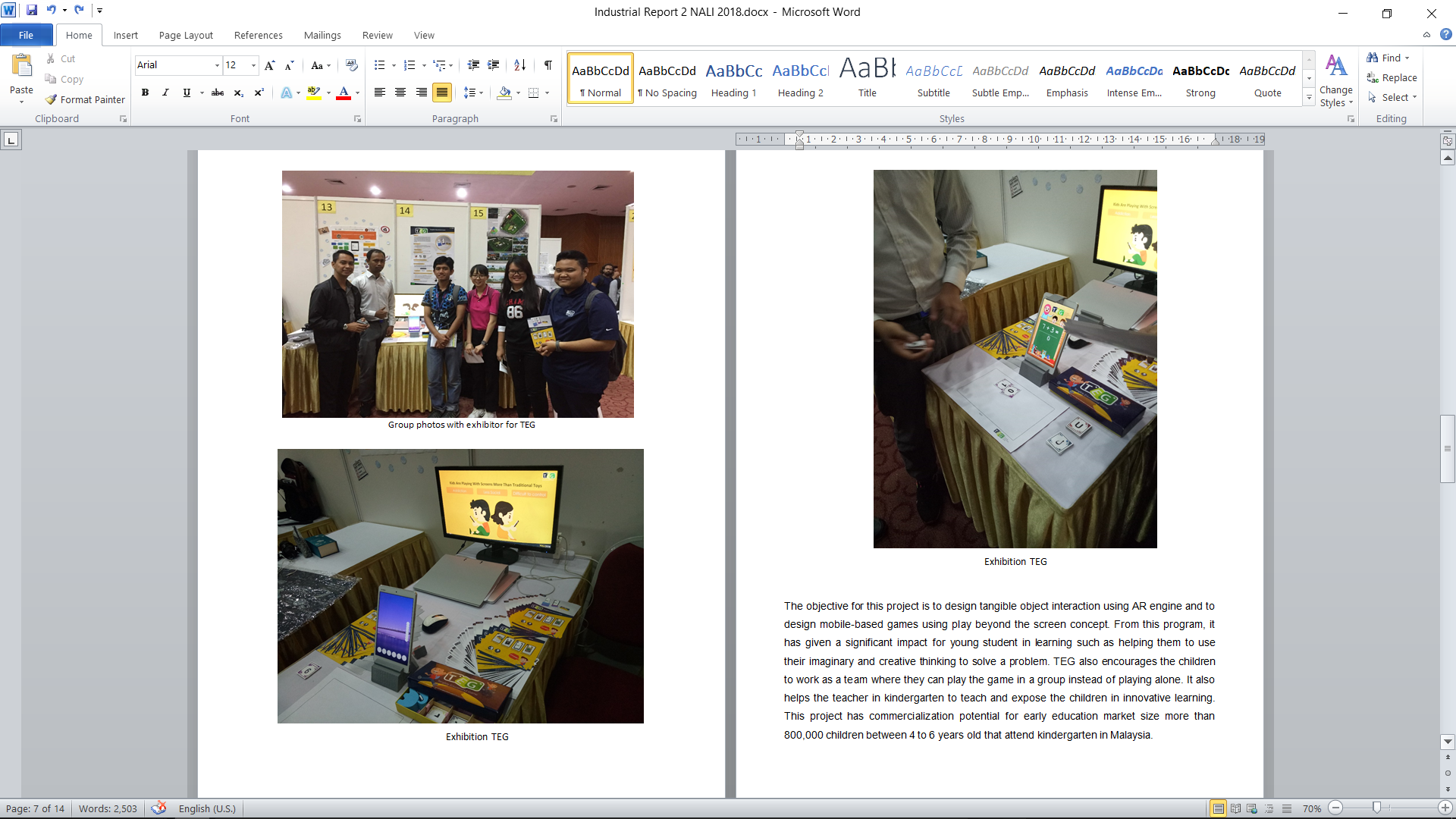Click the Grow Font icon
The width and height of the screenshot is (1456, 819).
pyautogui.click(x=269, y=65)
